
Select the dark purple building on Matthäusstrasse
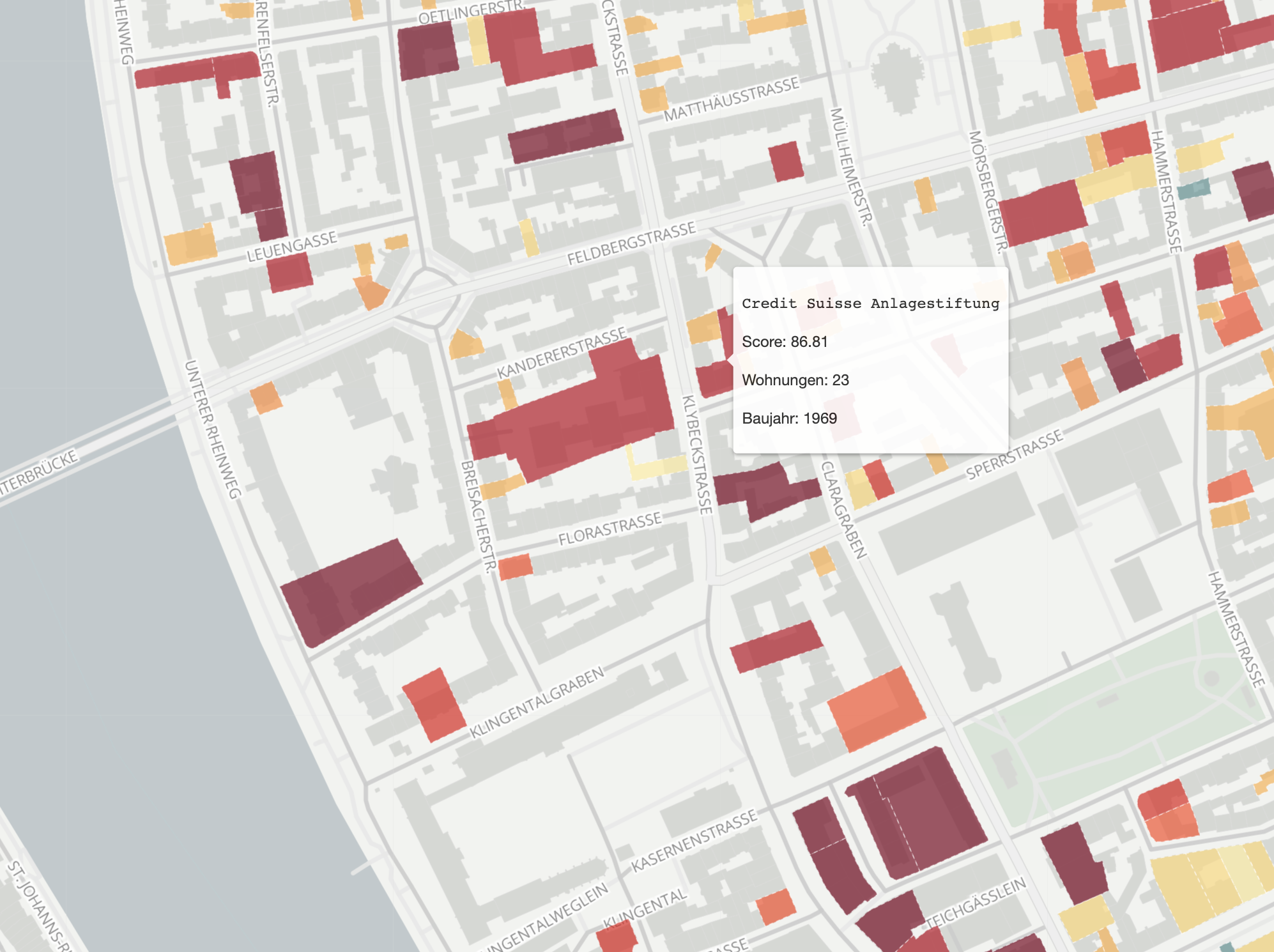click(565, 136)
